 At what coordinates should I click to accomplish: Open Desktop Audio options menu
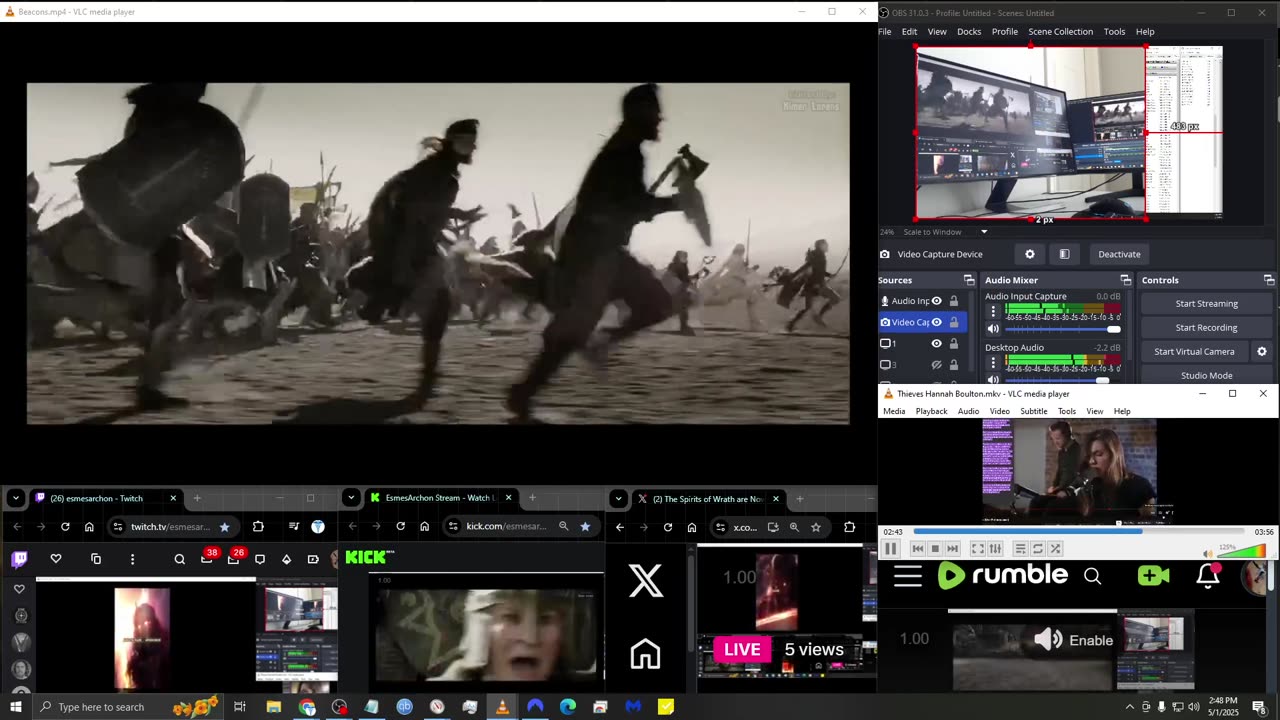pos(993,362)
